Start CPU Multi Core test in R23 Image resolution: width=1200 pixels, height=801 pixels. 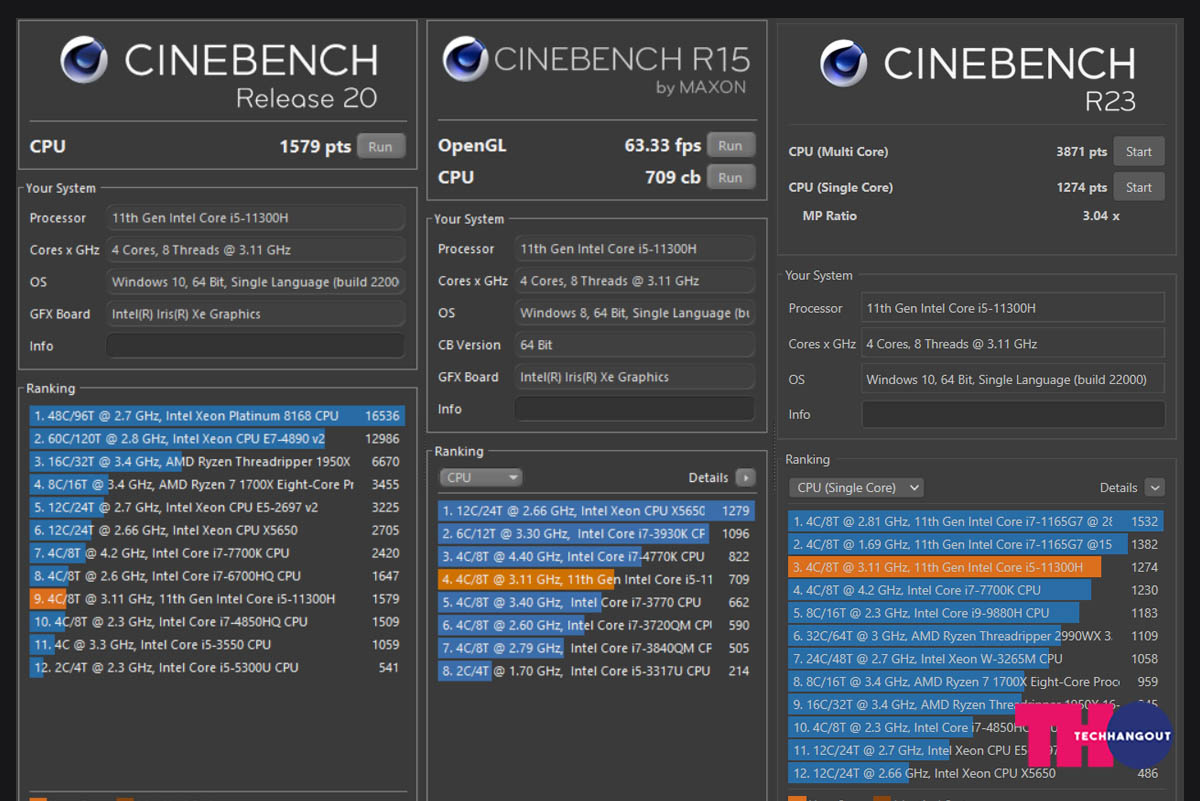pyautogui.click(x=1139, y=152)
